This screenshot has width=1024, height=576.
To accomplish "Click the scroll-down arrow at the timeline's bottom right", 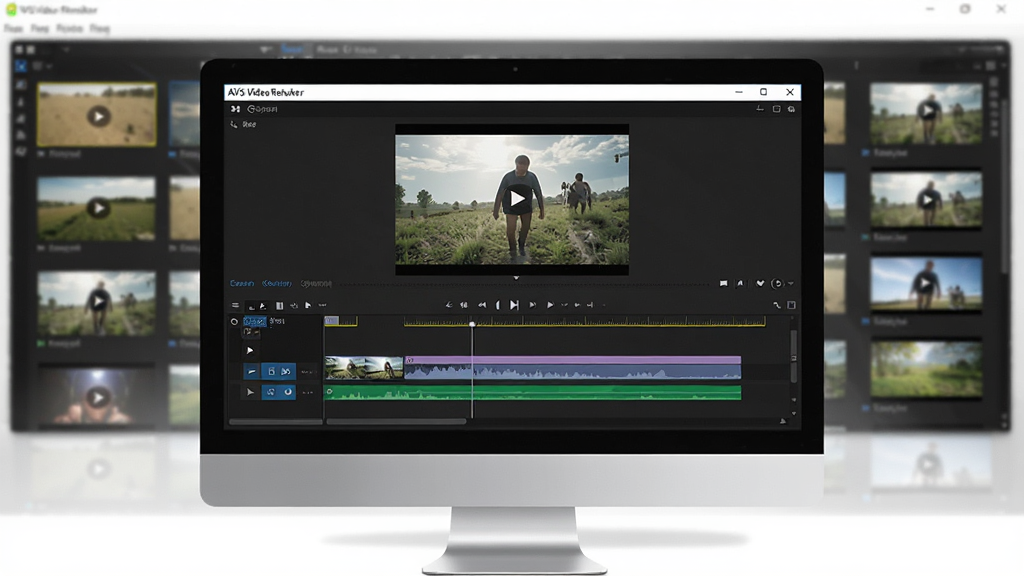I will (x=793, y=413).
